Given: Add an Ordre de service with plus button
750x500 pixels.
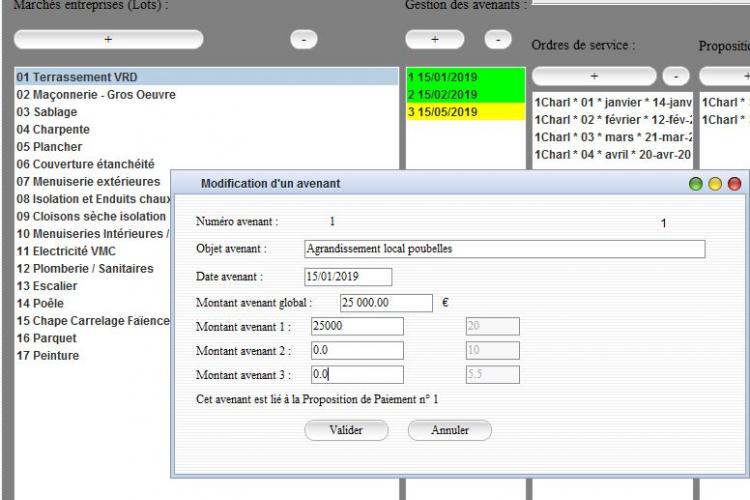Looking at the screenshot, I should pyautogui.click(x=594, y=76).
